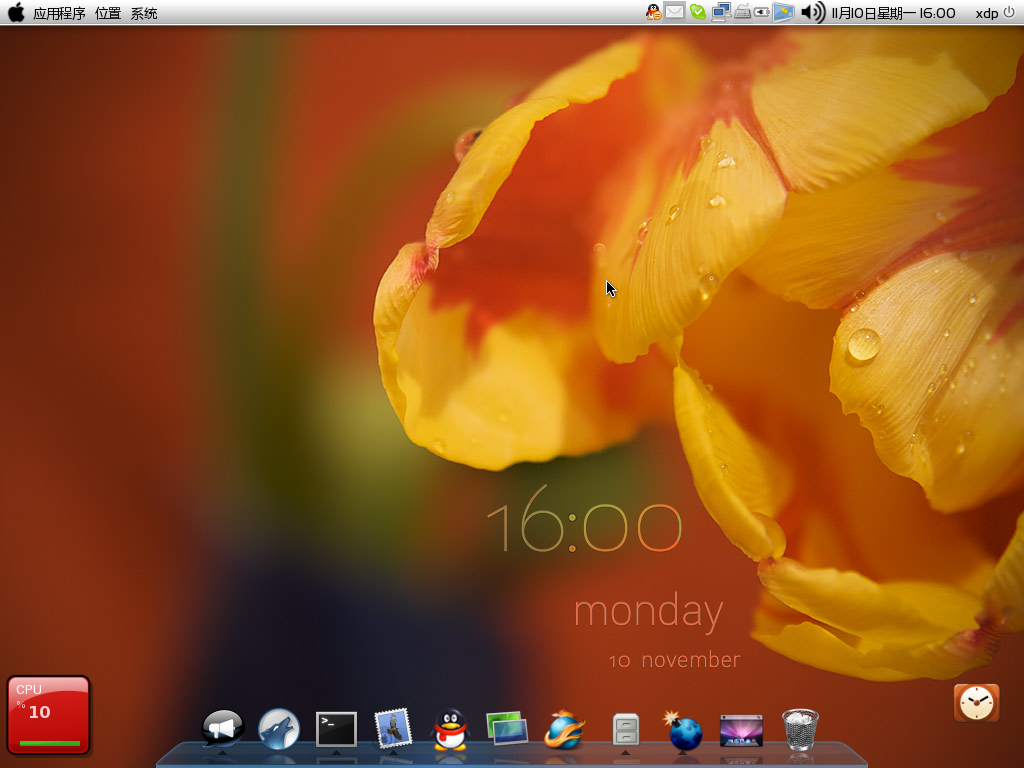The image size is (1024, 768).
Task: Open the mail envelope tray icon
Action: [675, 12]
